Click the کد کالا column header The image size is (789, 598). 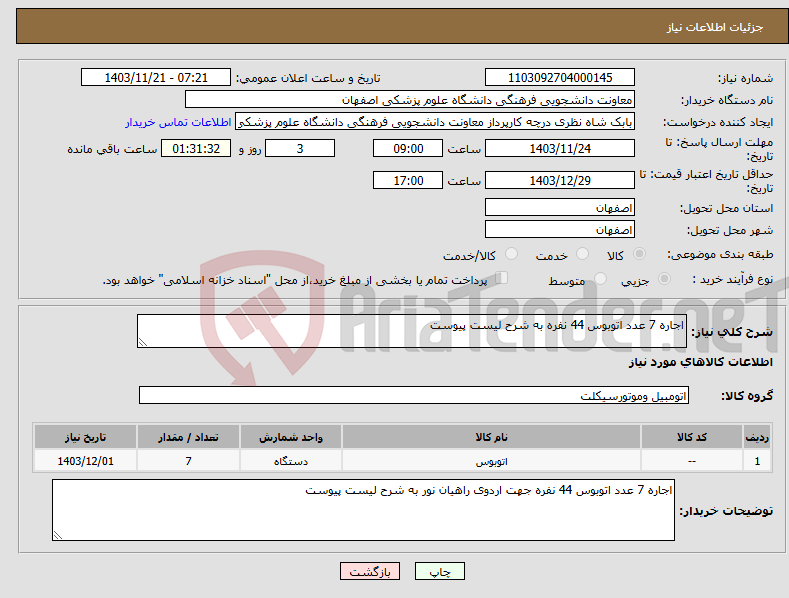(x=692, y=437)
